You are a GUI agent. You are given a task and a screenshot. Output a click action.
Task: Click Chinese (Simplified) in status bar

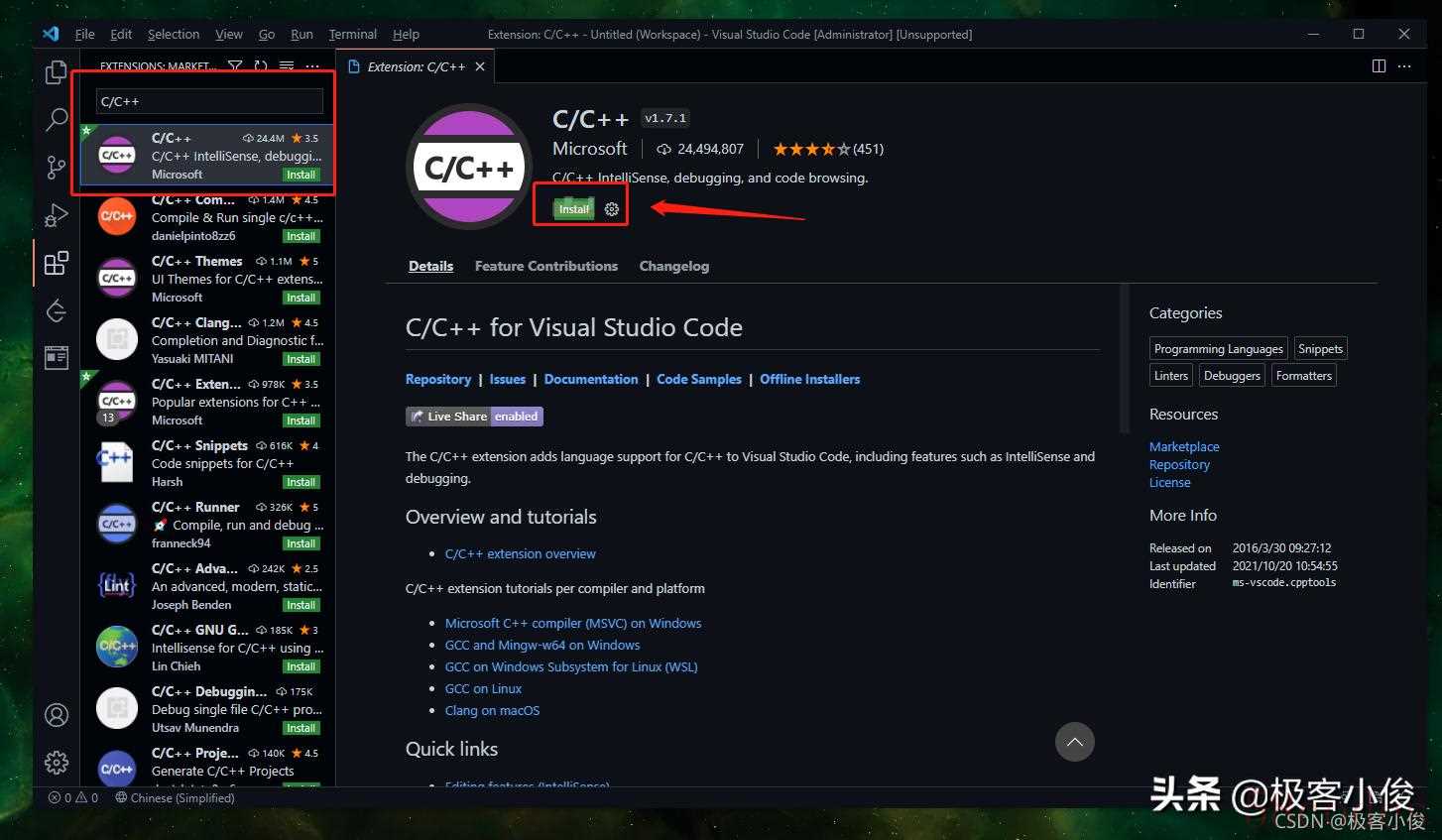pyautogui.click(x=176, y=797)
